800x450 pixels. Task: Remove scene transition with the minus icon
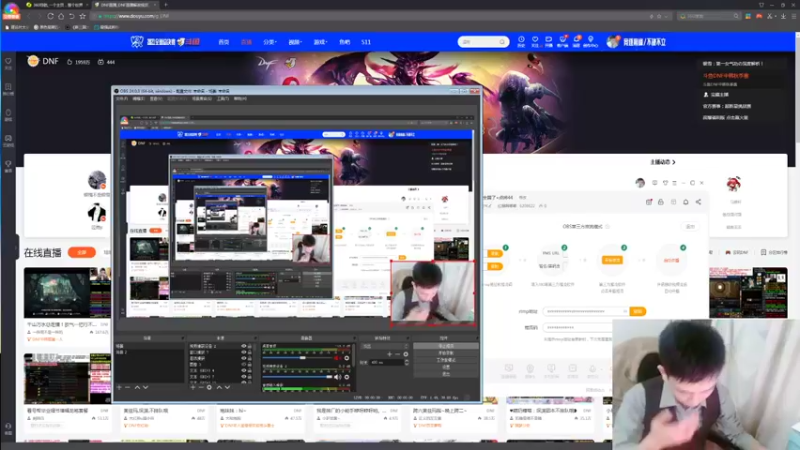click(x=397, y=354)
